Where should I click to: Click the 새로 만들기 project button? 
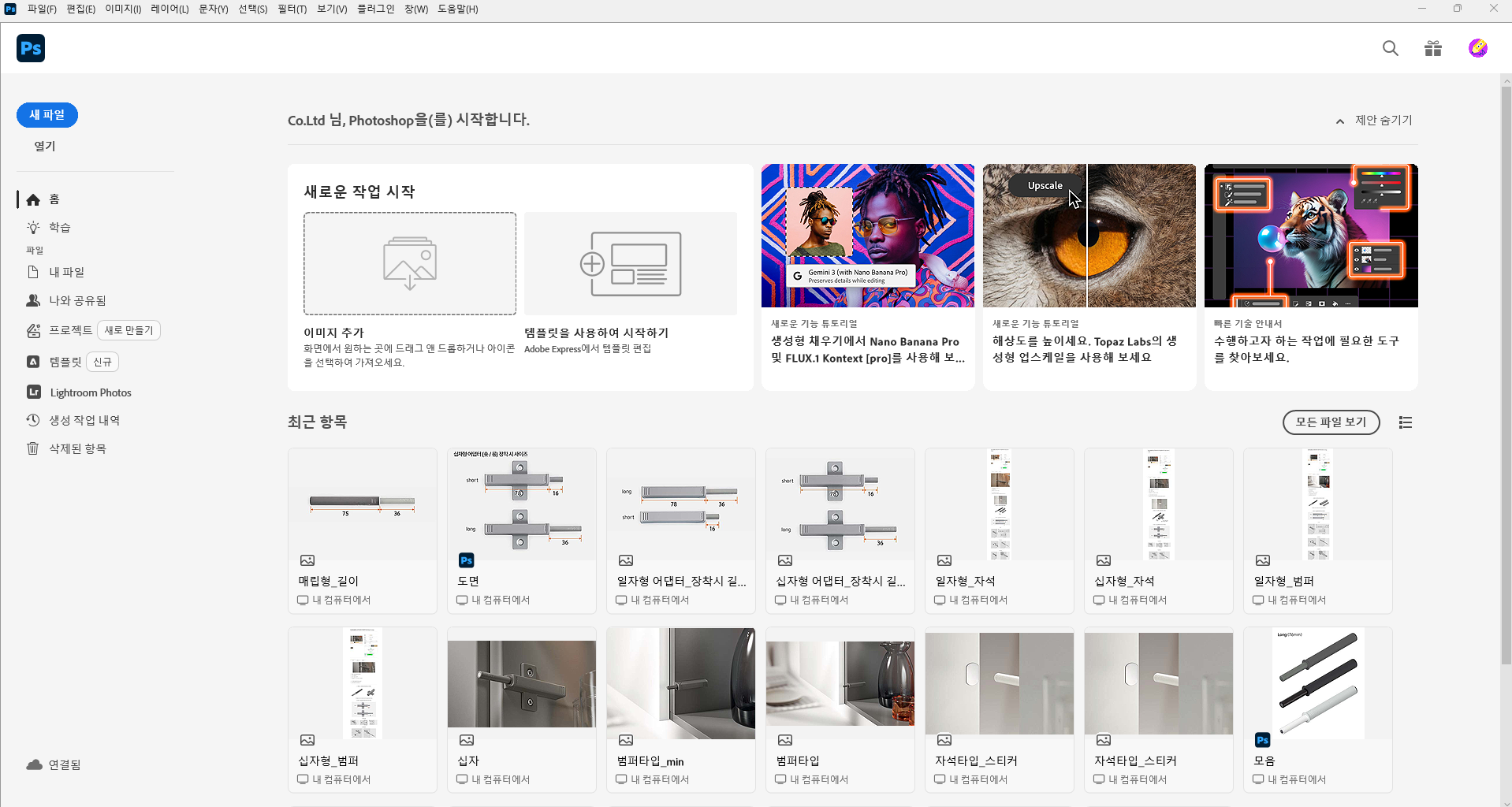128,330
